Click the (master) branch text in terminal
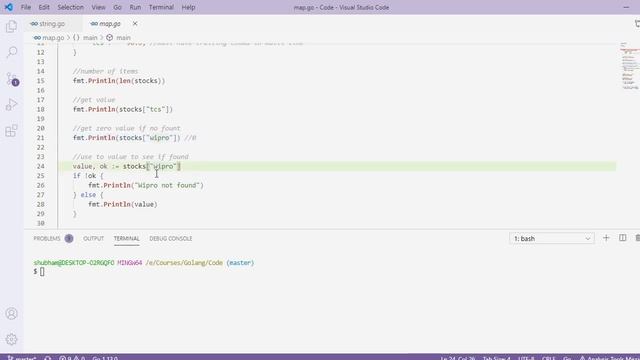The width and height of the screenshot is (640, 360). (x=240, y=263)
